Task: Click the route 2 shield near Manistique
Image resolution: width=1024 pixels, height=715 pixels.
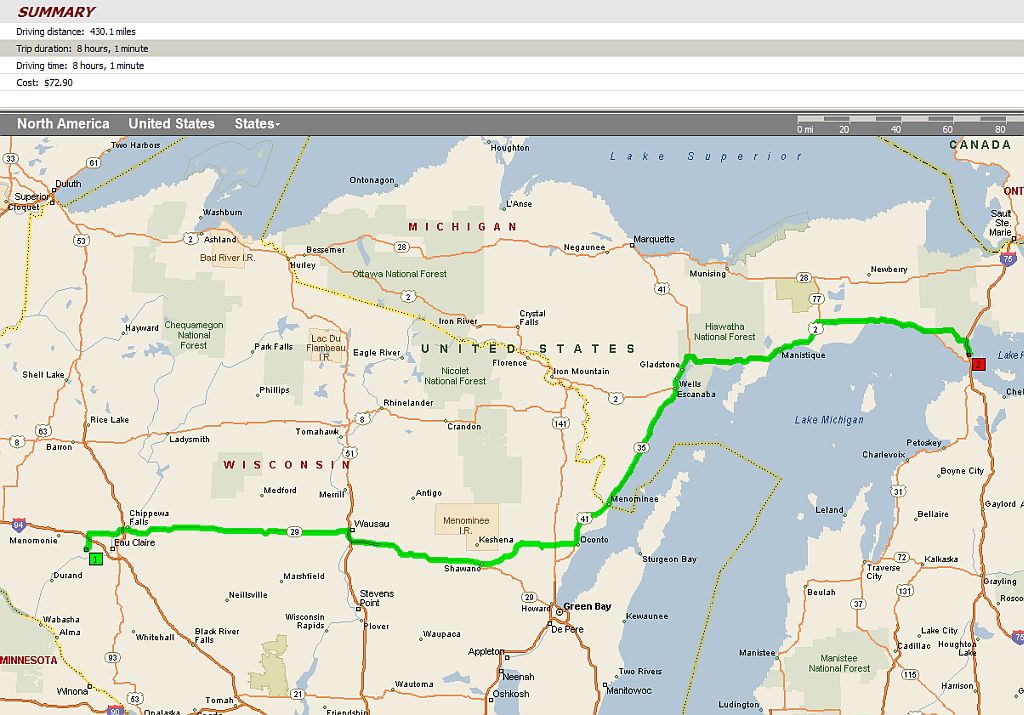Action: (x=816, y=329)
